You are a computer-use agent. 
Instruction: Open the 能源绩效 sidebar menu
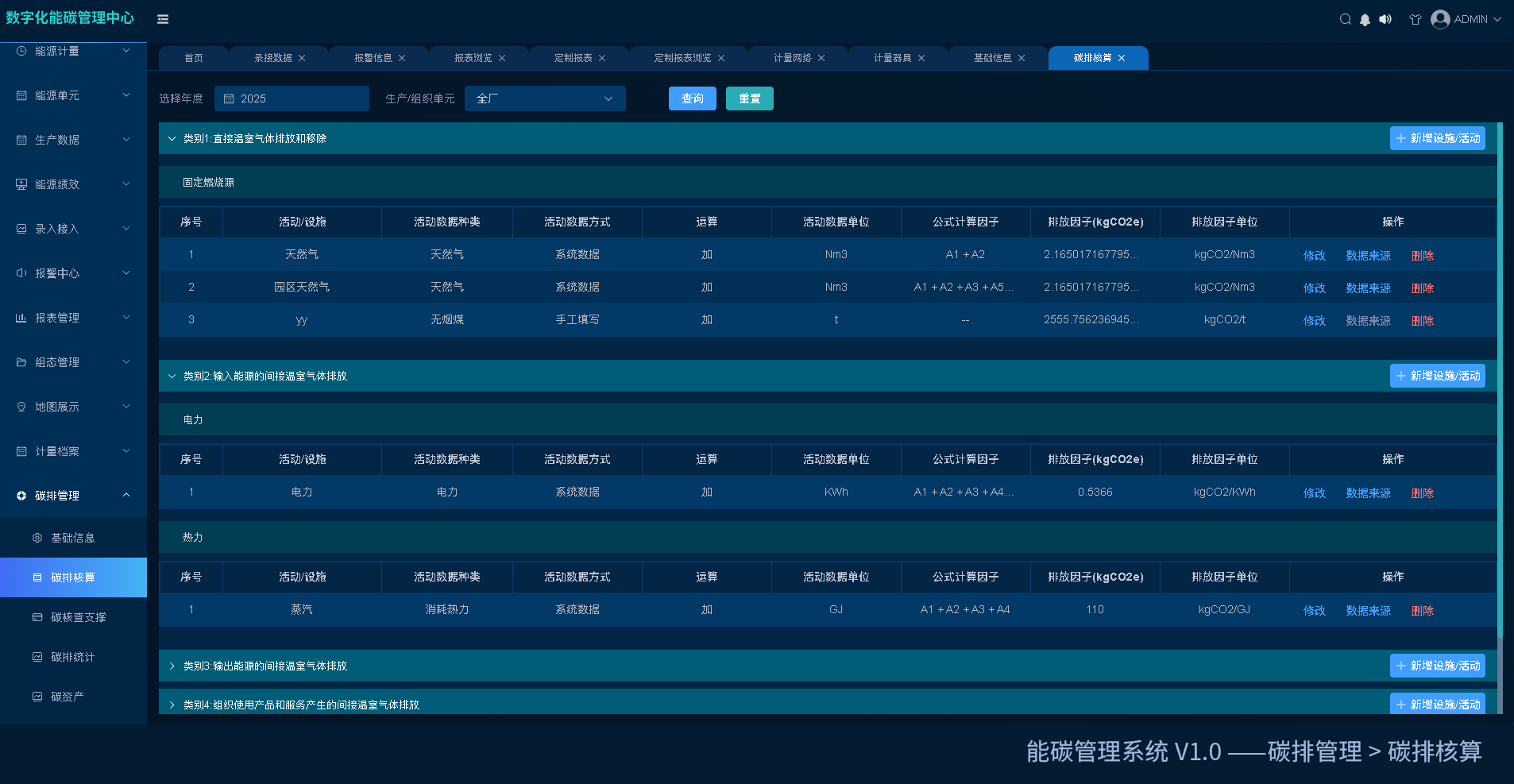click(x=73, y=184)
